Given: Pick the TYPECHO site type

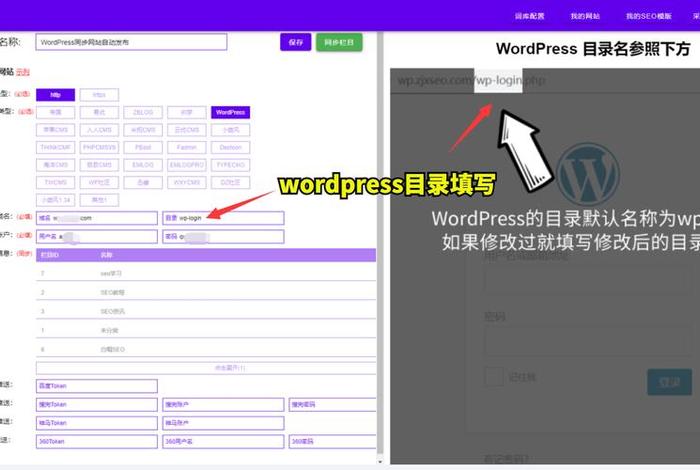Looking at the screenshot, I should tap(230, 165).
